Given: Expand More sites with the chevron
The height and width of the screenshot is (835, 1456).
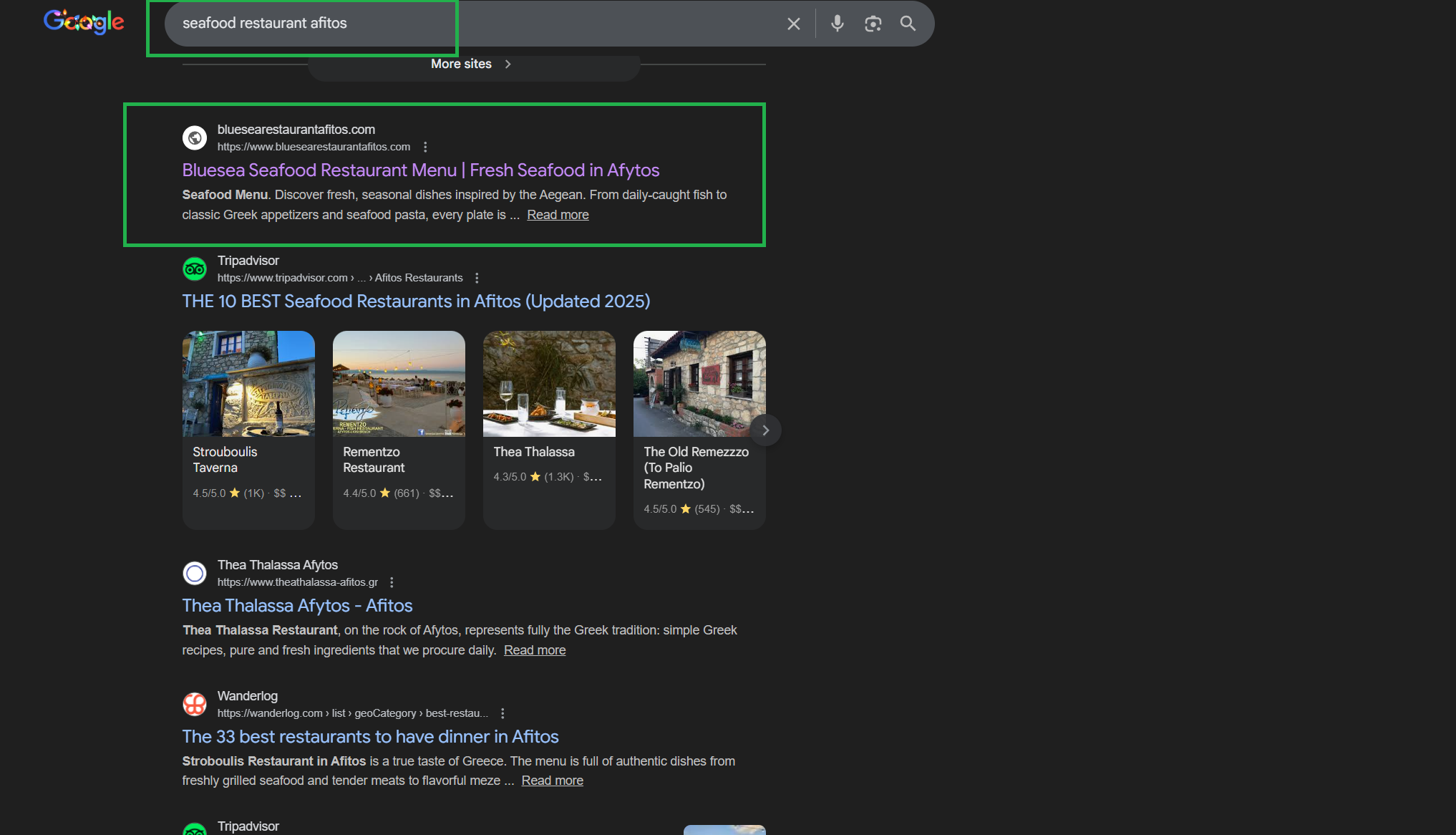Looking at the screenshot, I should click(x=508, y=64).
